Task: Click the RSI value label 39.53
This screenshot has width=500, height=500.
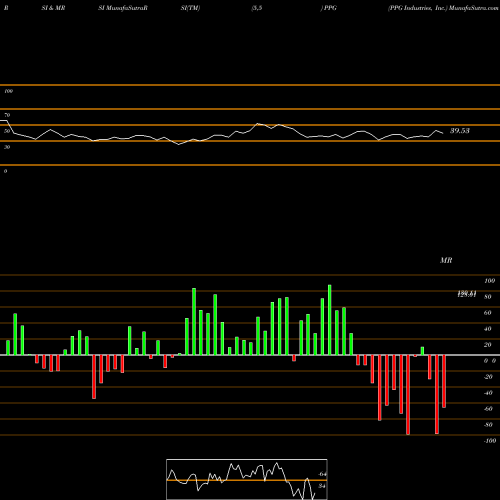Action: point(460,131)
